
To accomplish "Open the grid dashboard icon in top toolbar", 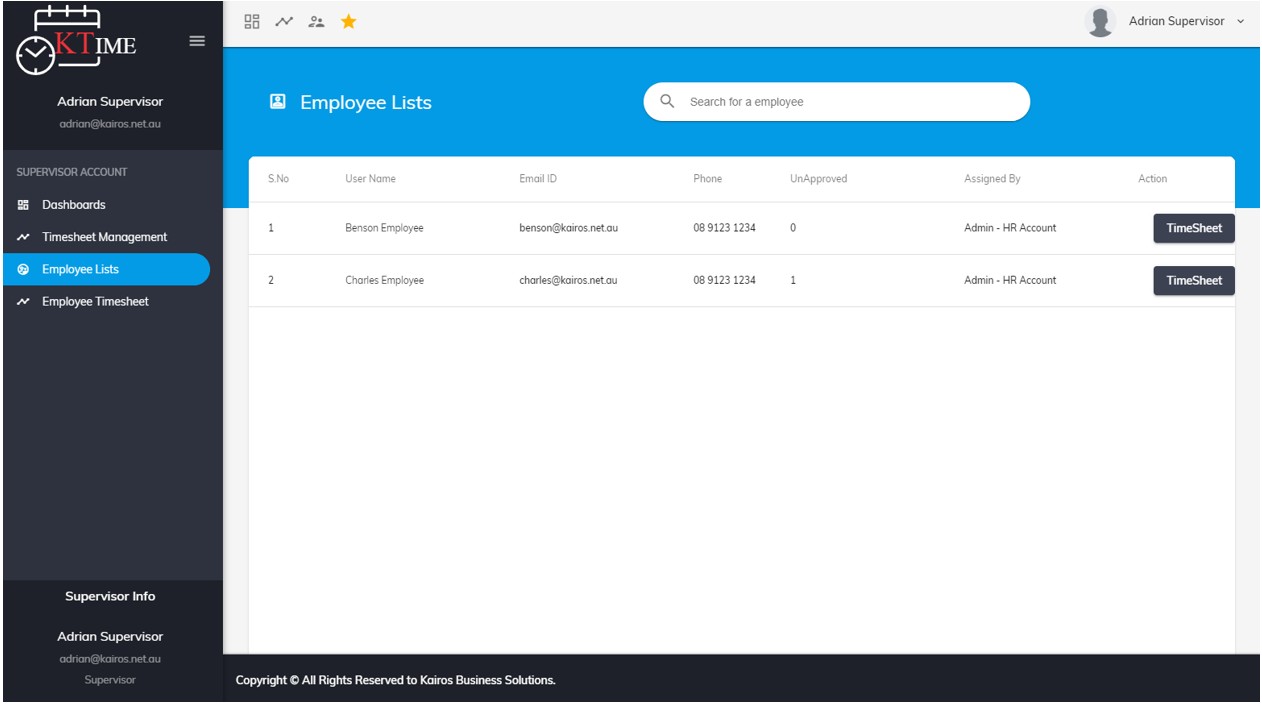I will click(252, 21).
